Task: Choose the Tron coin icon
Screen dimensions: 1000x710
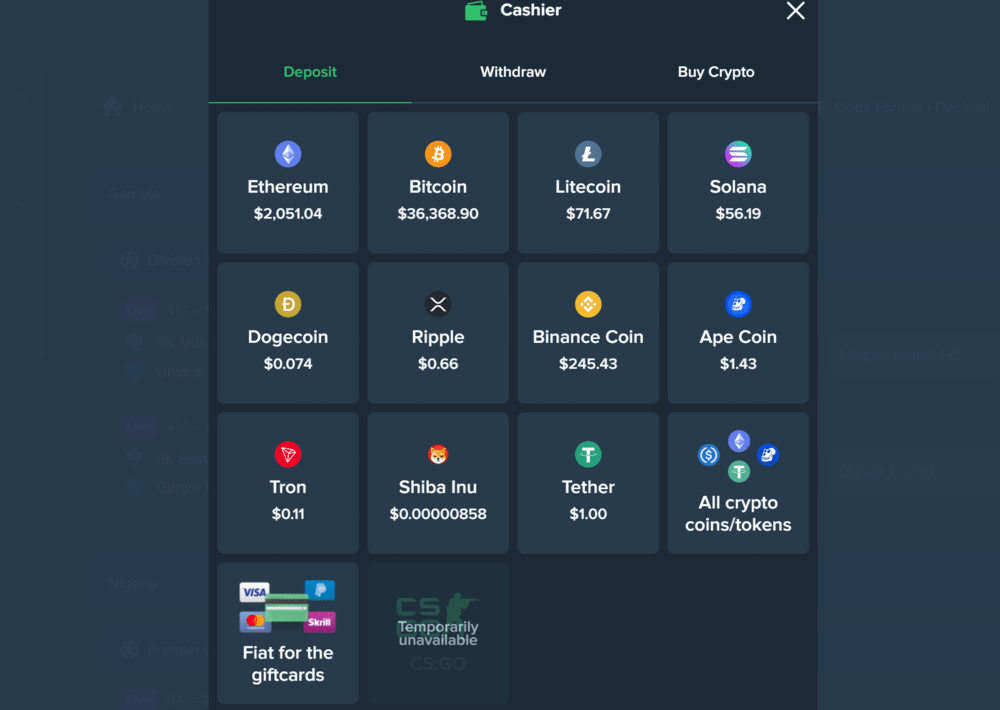Action: pos(288,454)
